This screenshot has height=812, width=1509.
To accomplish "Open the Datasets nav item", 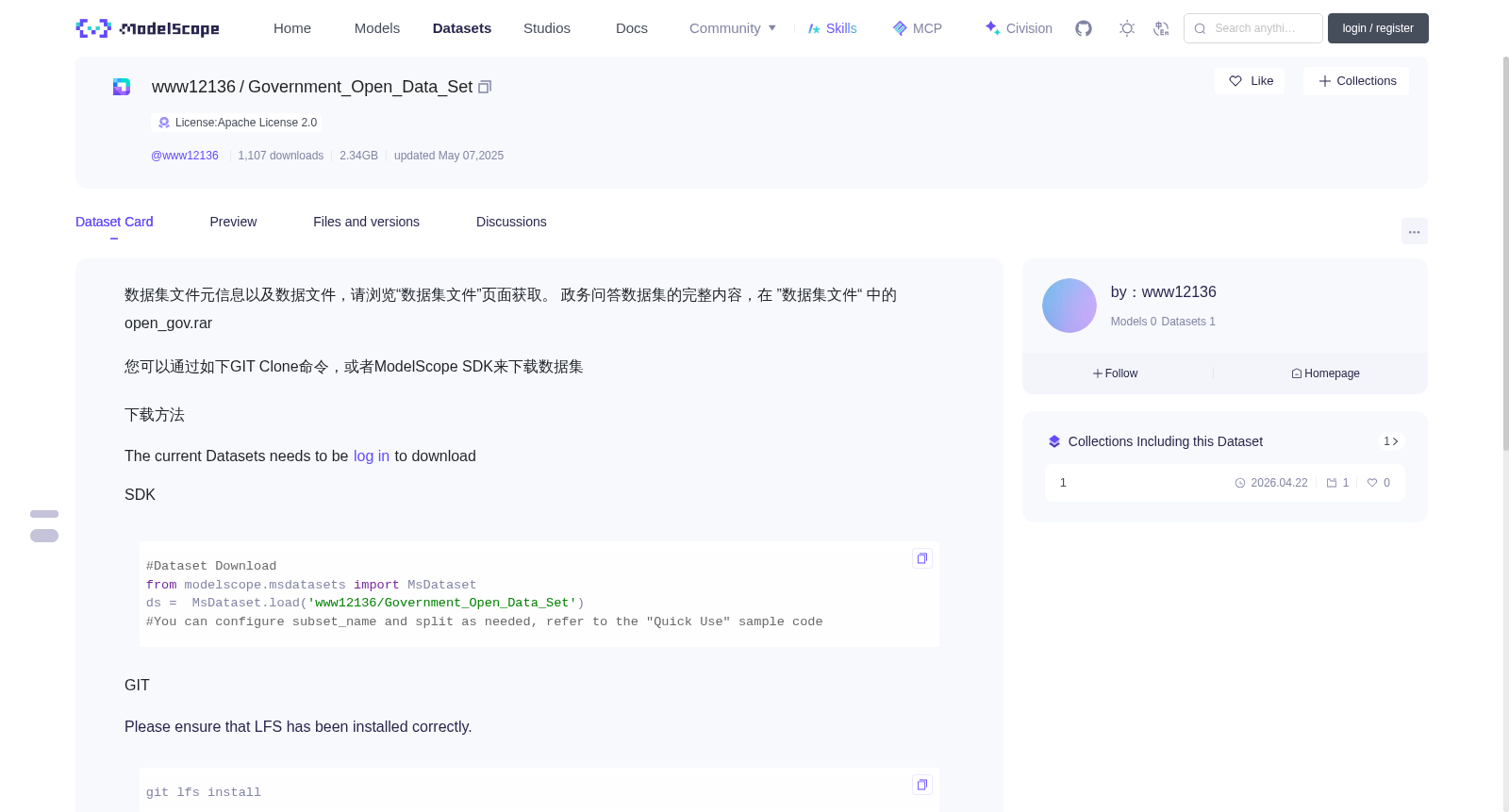I will [462, 28].
